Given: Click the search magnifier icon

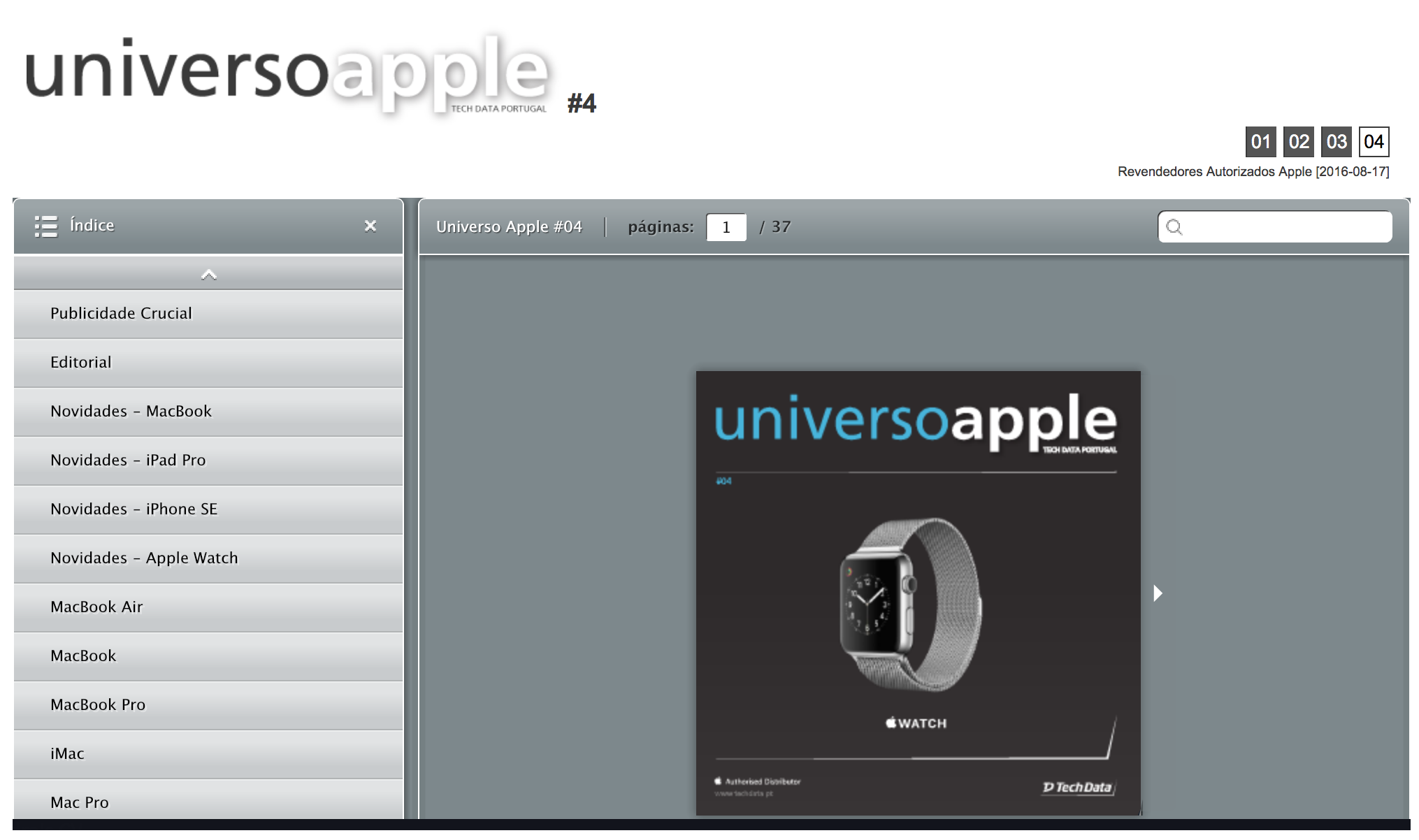Looking at the screenshot, I should point(1176,226).
